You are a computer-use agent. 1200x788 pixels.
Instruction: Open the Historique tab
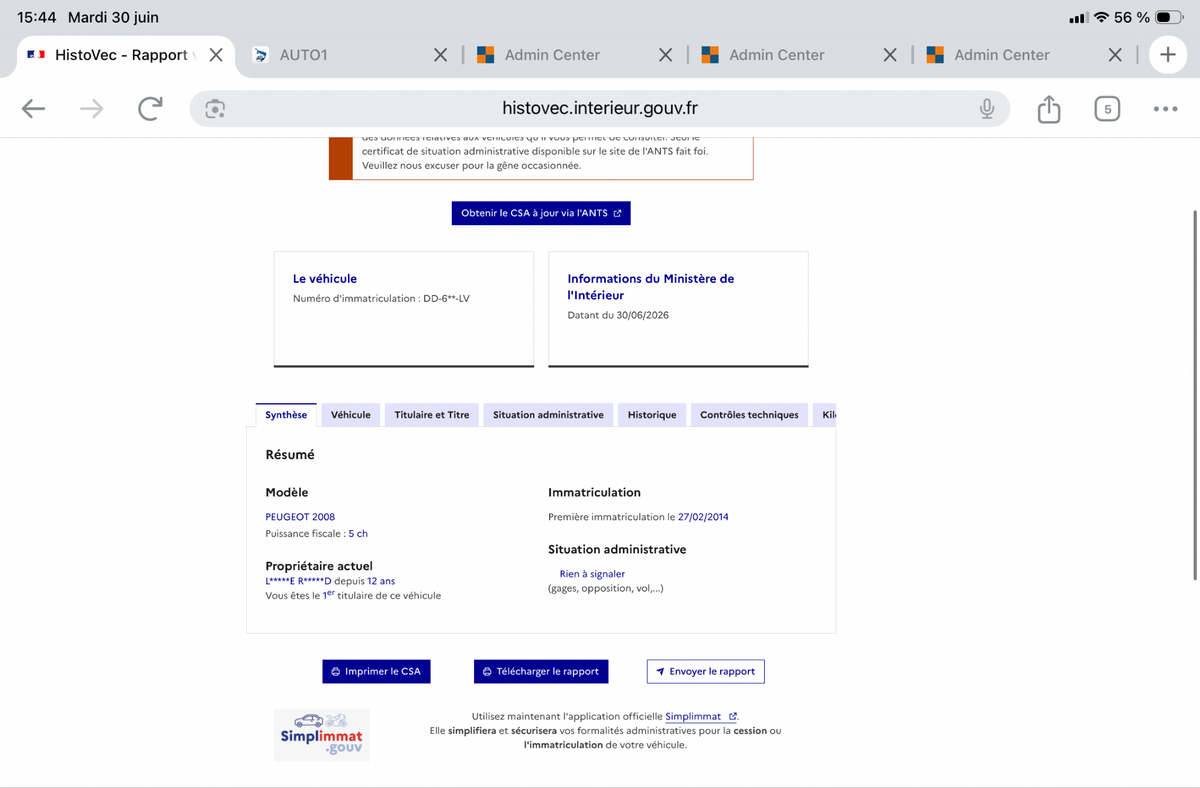pyautogui.click(x=652, y=415)
